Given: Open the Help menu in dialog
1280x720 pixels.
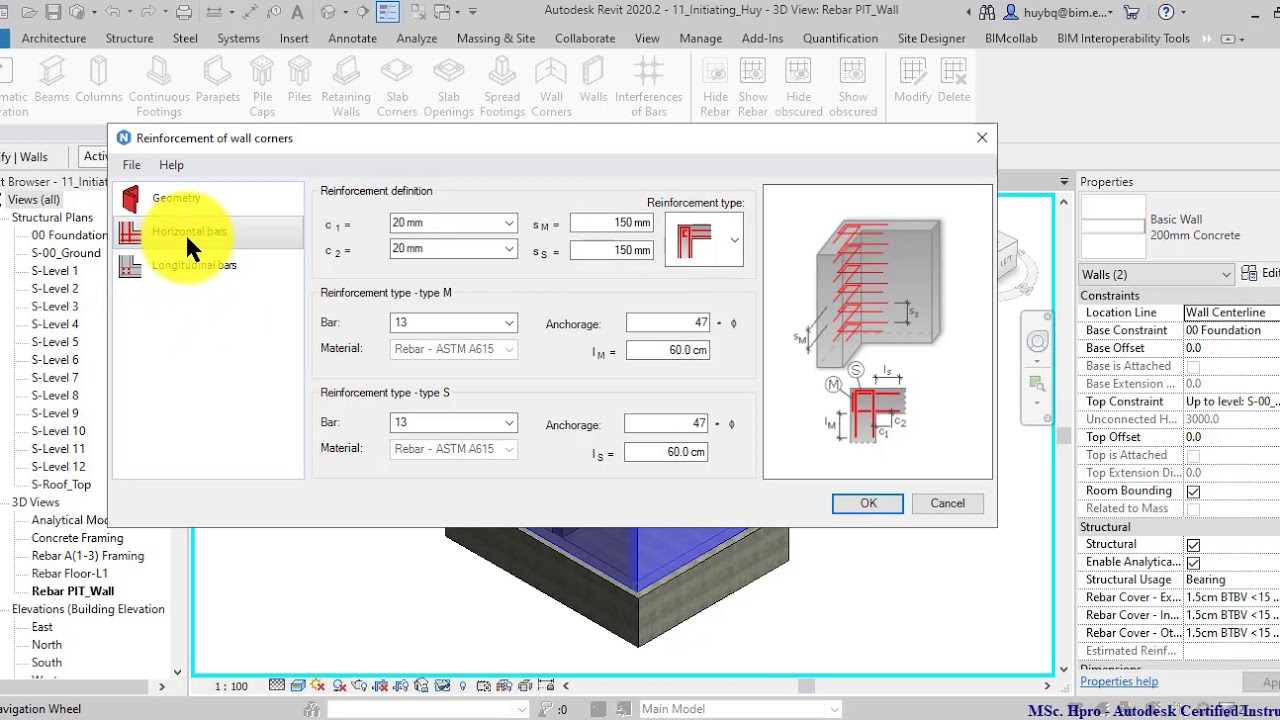Looking at the screenshot, I should (x=171, y=165).
